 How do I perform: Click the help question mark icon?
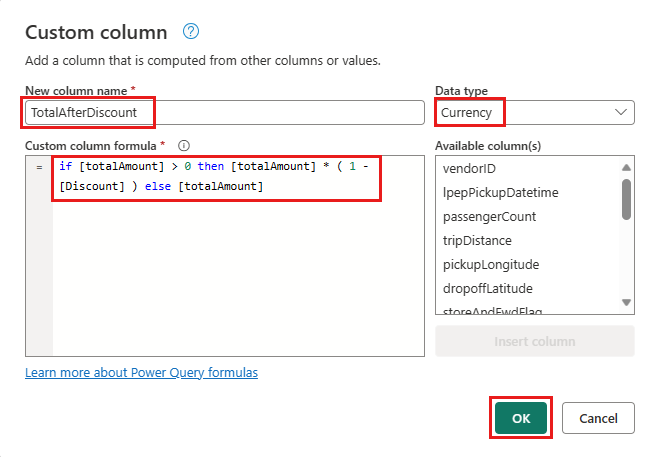191,32
